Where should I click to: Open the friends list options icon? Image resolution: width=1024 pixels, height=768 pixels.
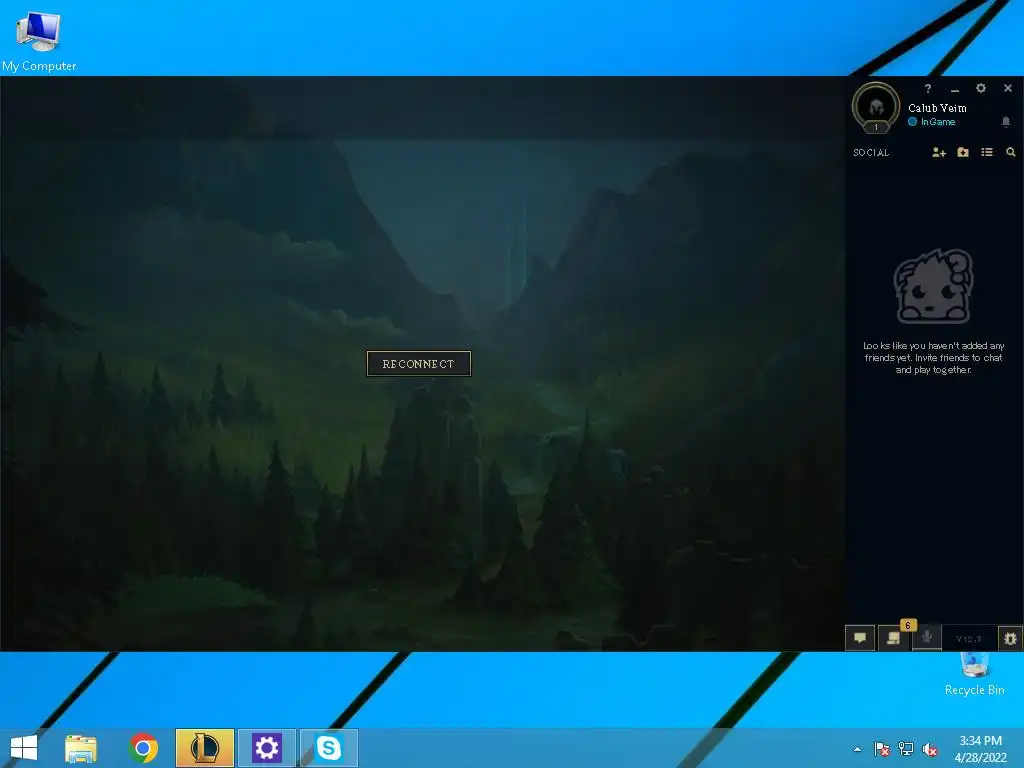pos(987,152)
